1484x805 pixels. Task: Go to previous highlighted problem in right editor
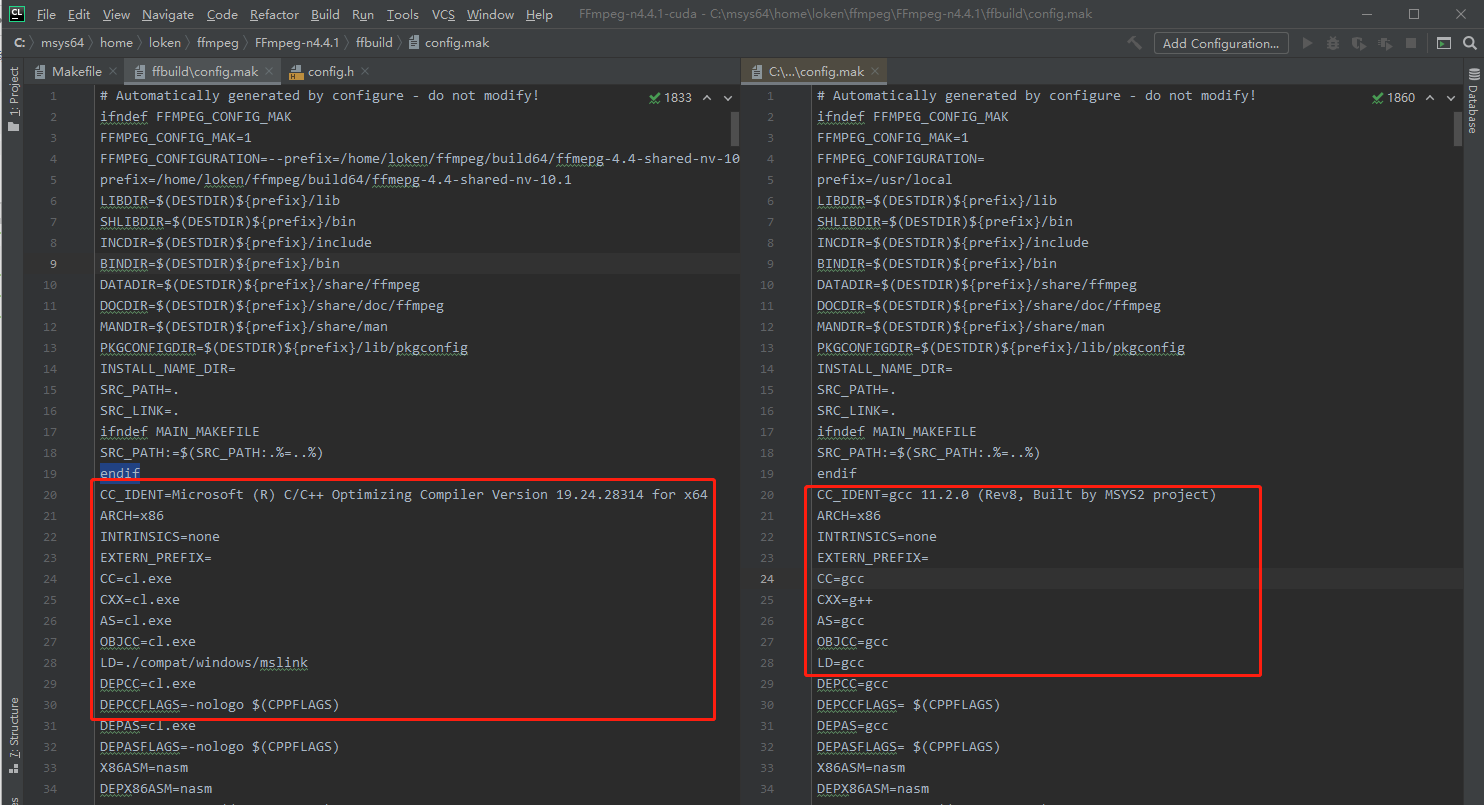click(x=1431, y=97)
